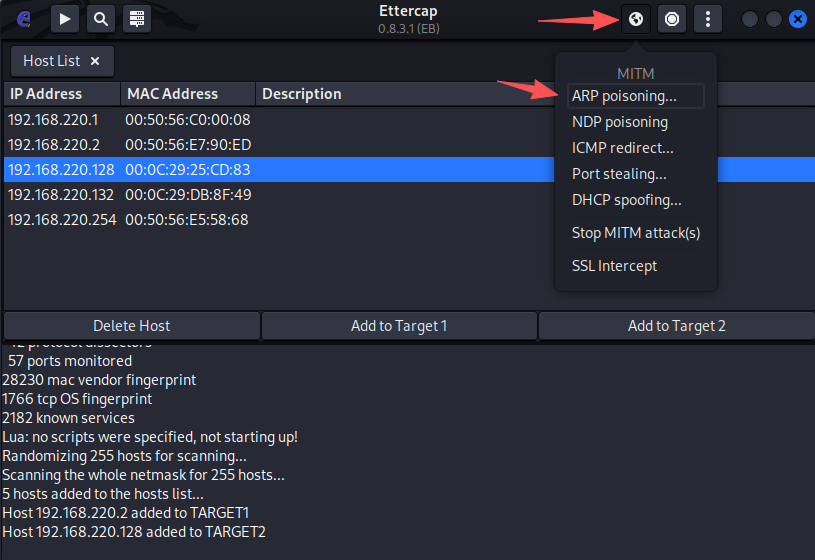Click MAC address 00:0C:29:DB:8F:49
The width and height of the screenshot is (815, 560).
(x=188, y=195)
